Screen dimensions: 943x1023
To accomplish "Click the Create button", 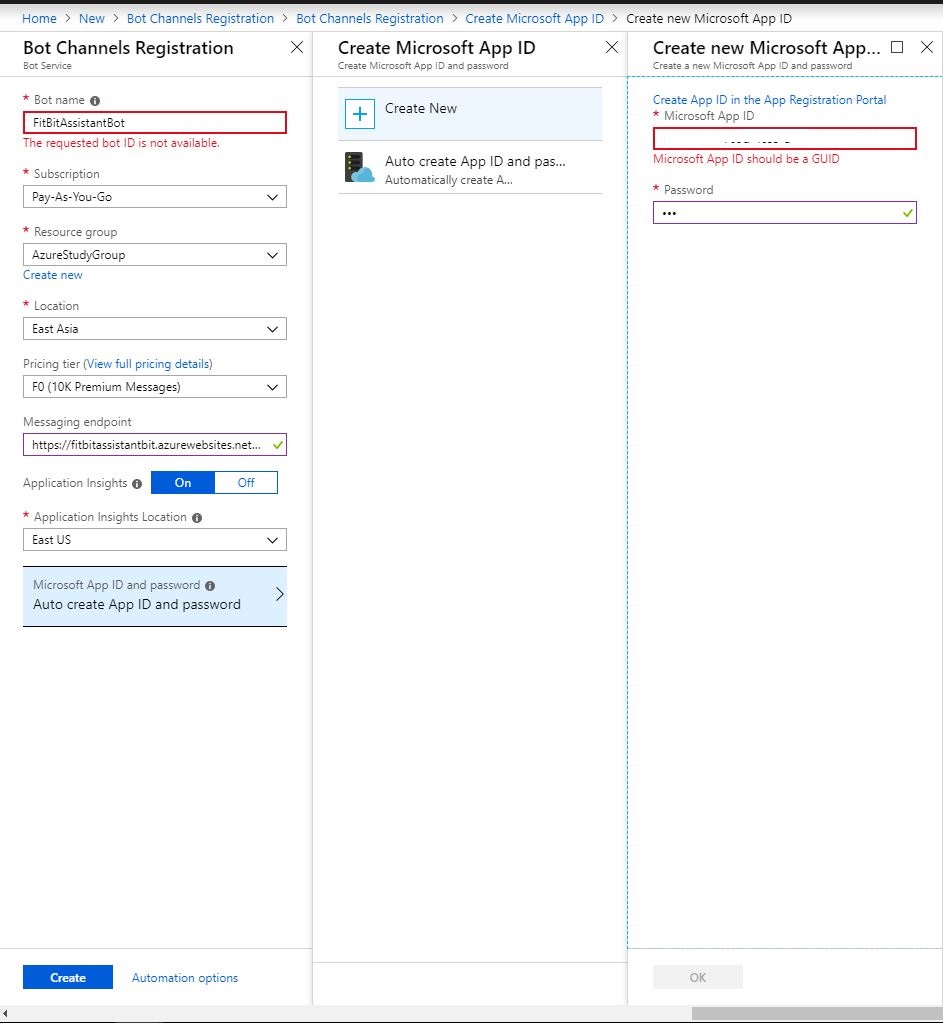I will tap(68, 977).
